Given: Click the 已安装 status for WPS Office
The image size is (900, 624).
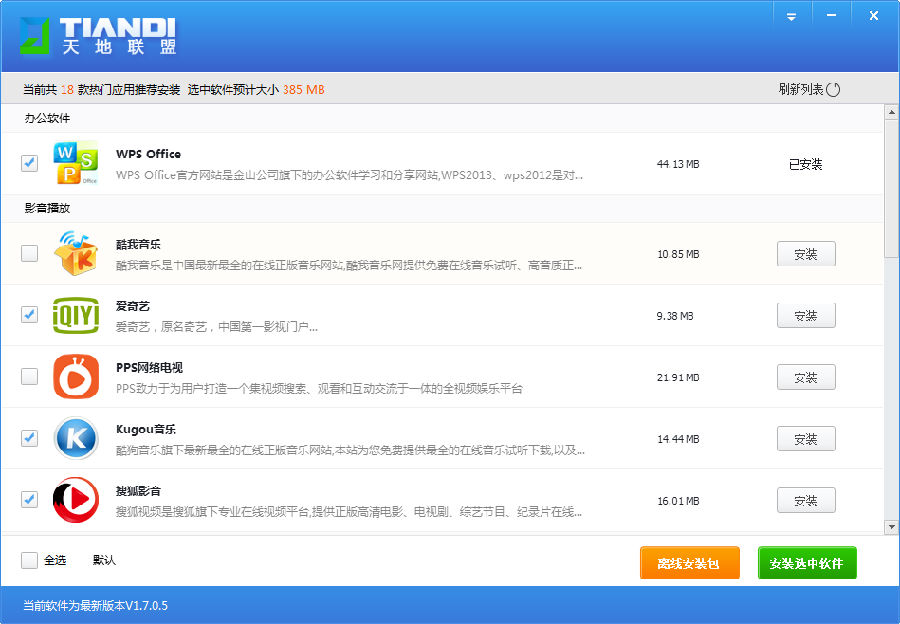Looking at the screenshot, I should coord(806,164).
